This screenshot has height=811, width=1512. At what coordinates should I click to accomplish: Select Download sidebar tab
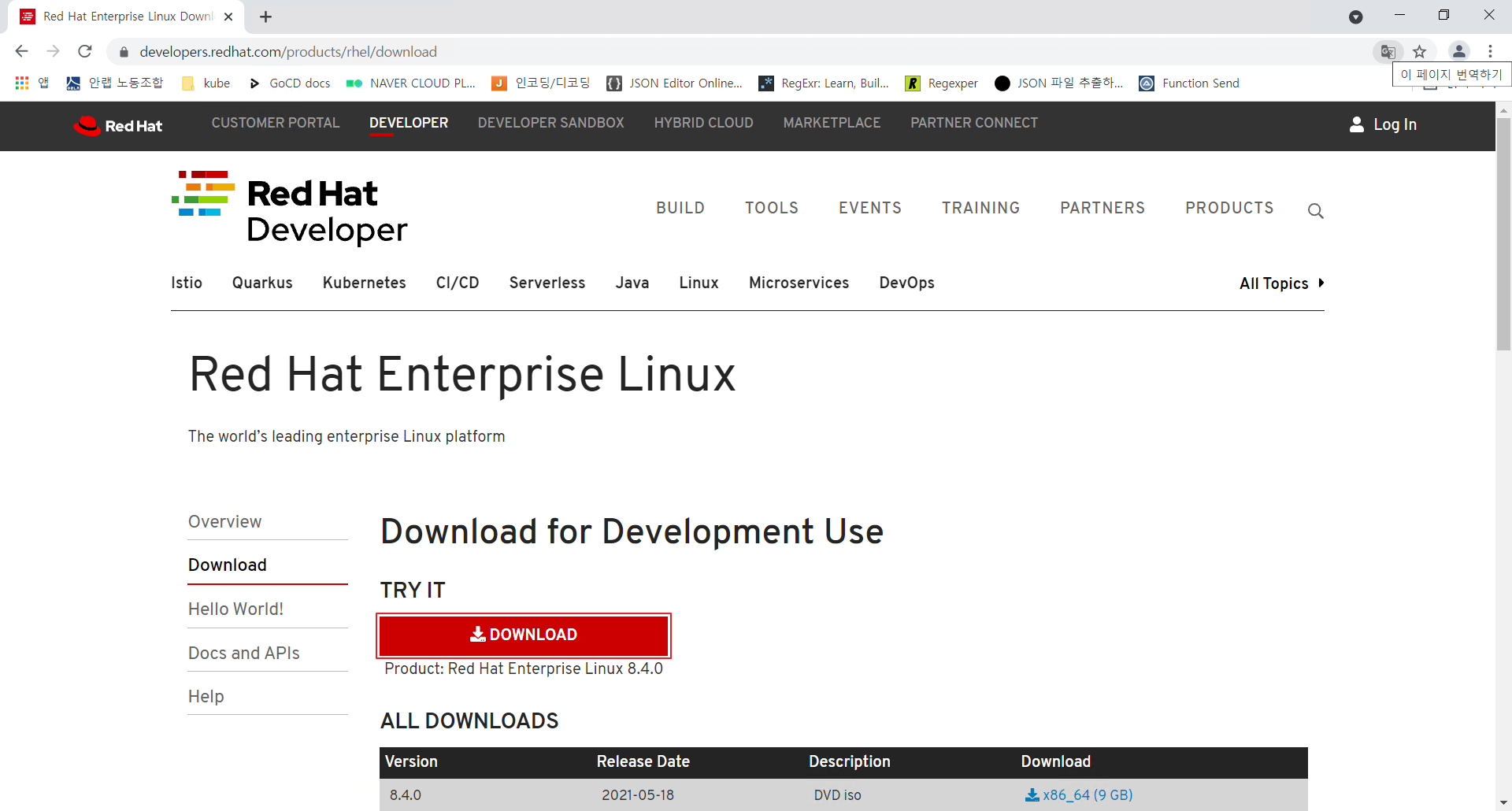tap(268, 565)
